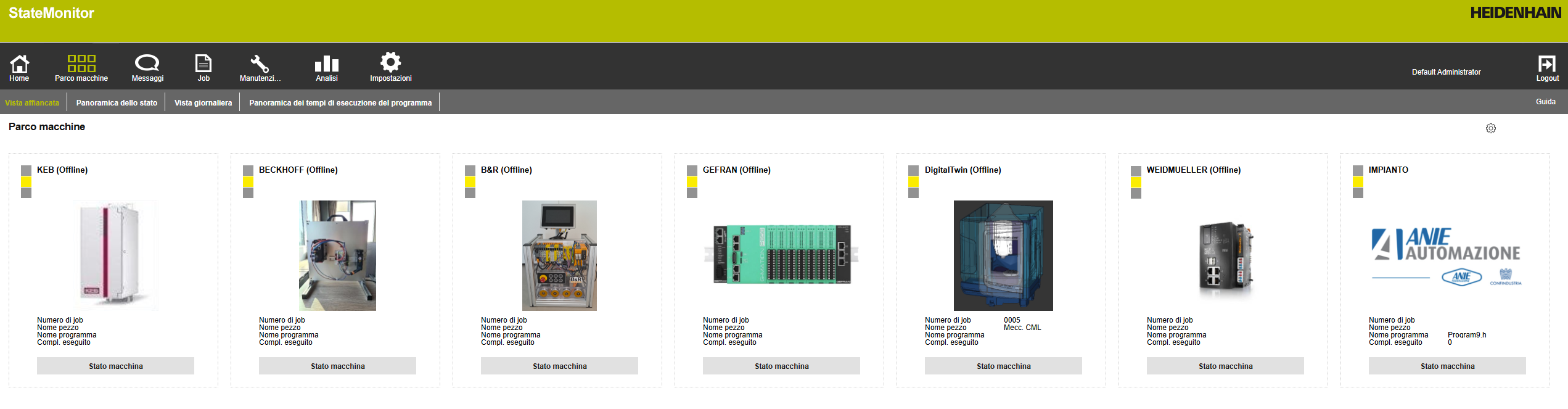Switch to Panoramica dello stato tab

(x=117, y=103)
